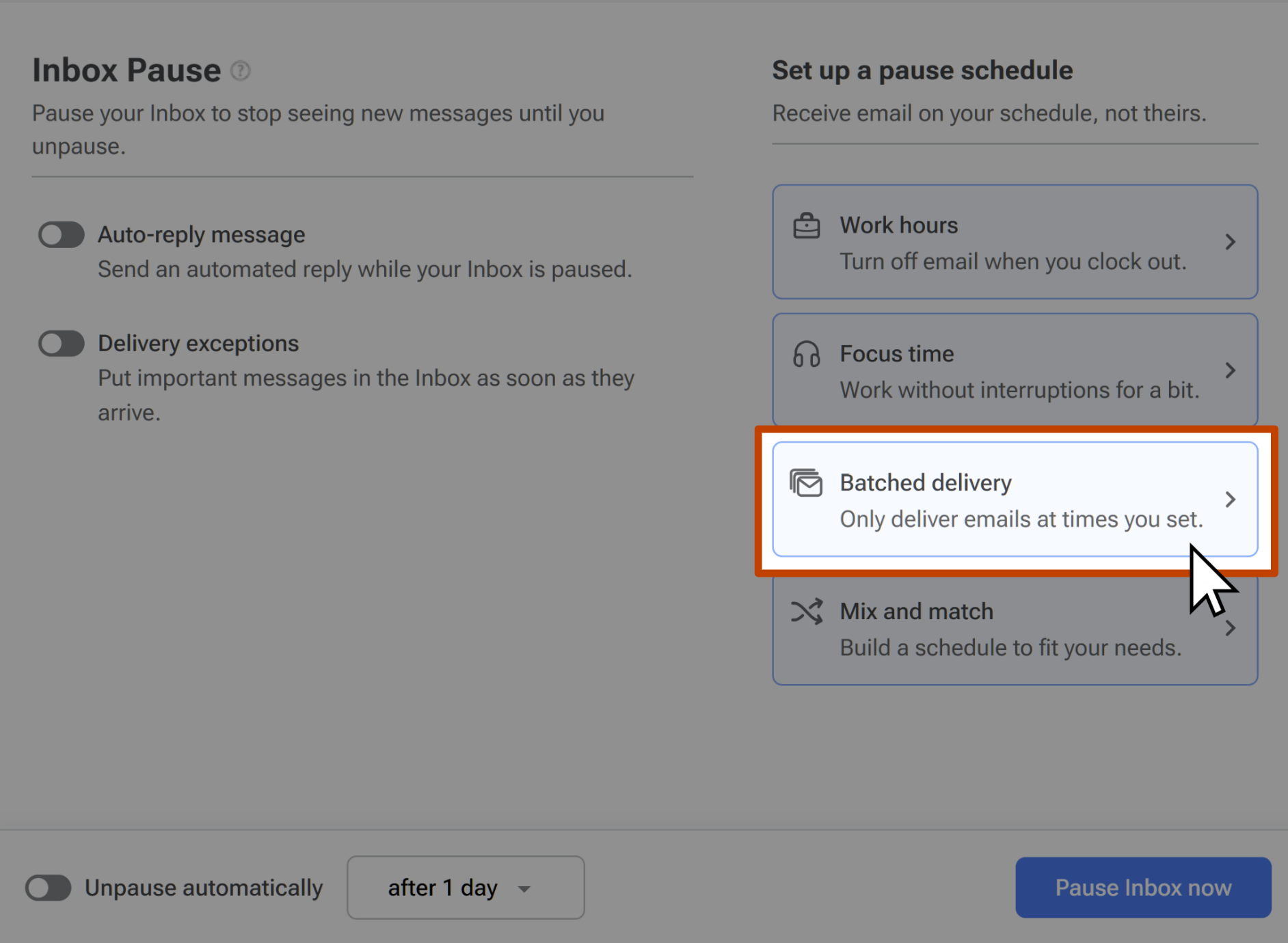Choose the 'Batched delivery' schedule title

(x=926, y=483)
